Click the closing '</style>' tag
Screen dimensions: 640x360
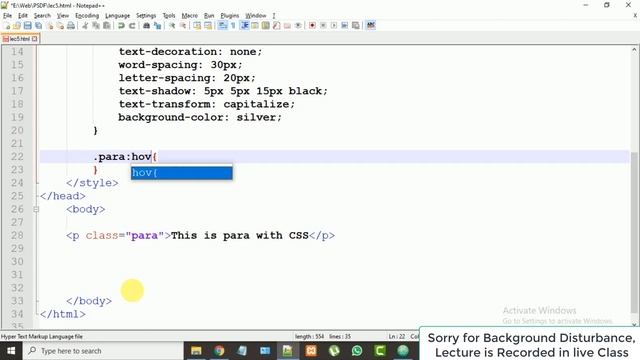tap(92, 183)
